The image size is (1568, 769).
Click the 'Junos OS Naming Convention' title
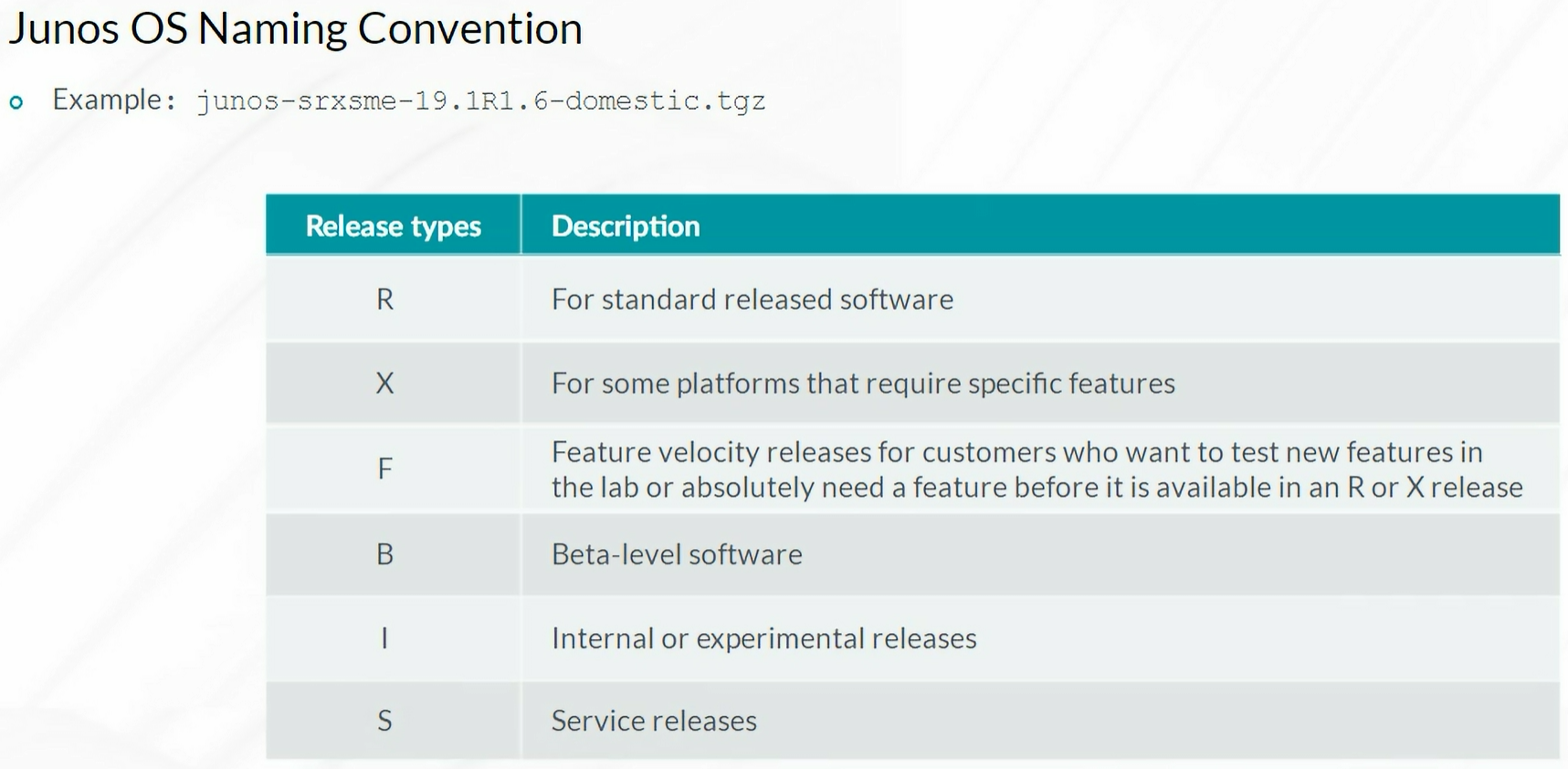tap(295, 28)
